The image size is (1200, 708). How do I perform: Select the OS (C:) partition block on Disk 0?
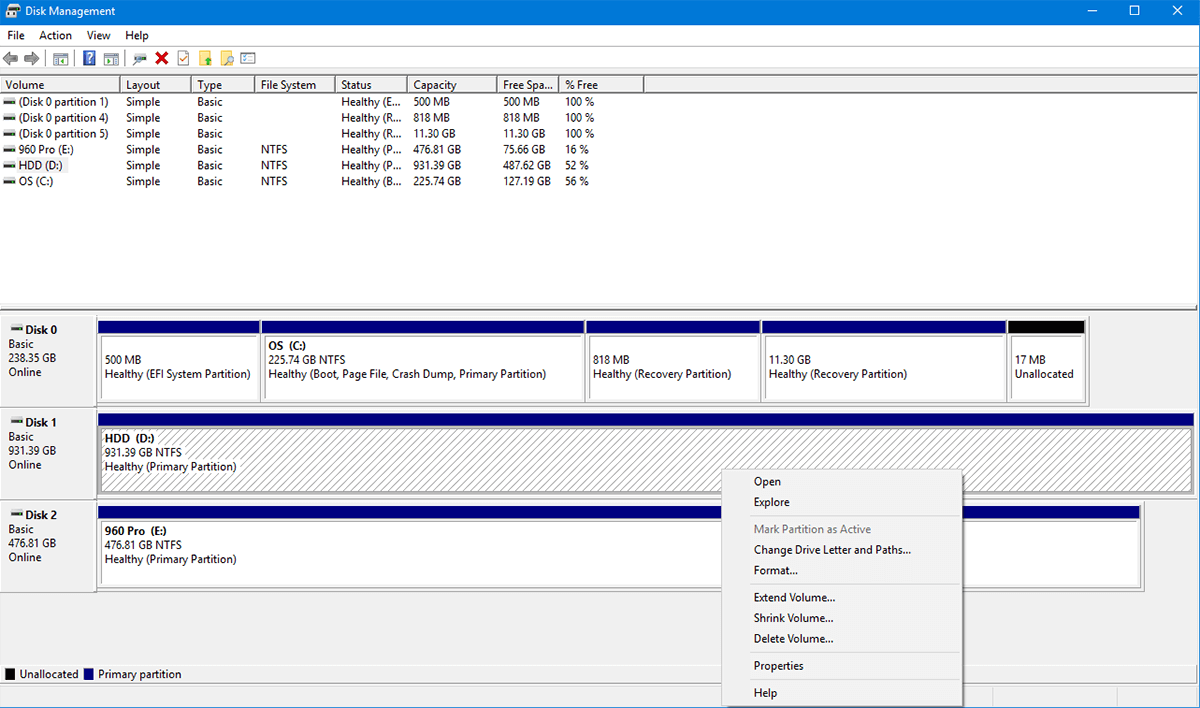tap(423, 361)
